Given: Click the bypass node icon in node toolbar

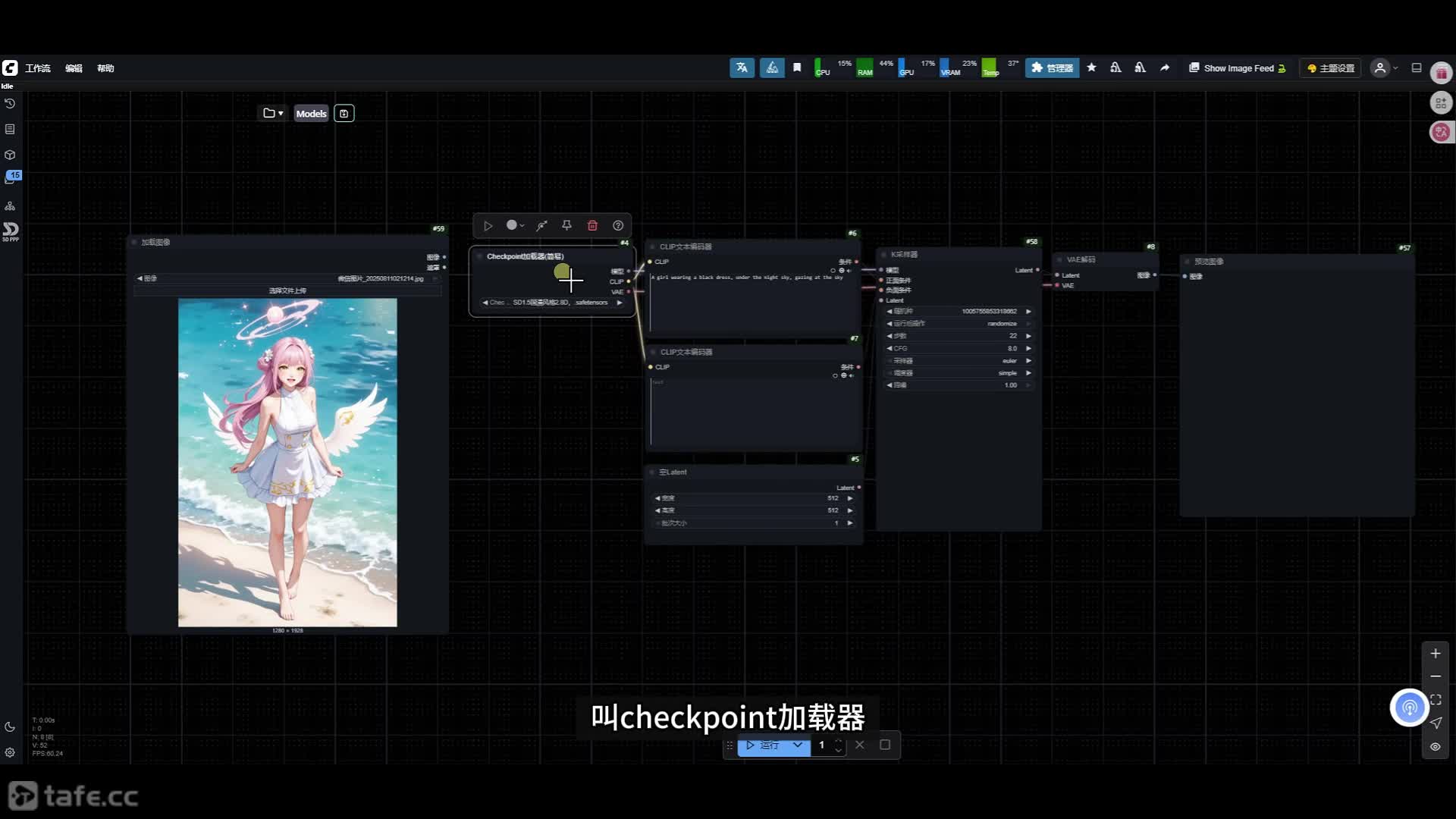Looking at the screenshot, I should [541, 225].
